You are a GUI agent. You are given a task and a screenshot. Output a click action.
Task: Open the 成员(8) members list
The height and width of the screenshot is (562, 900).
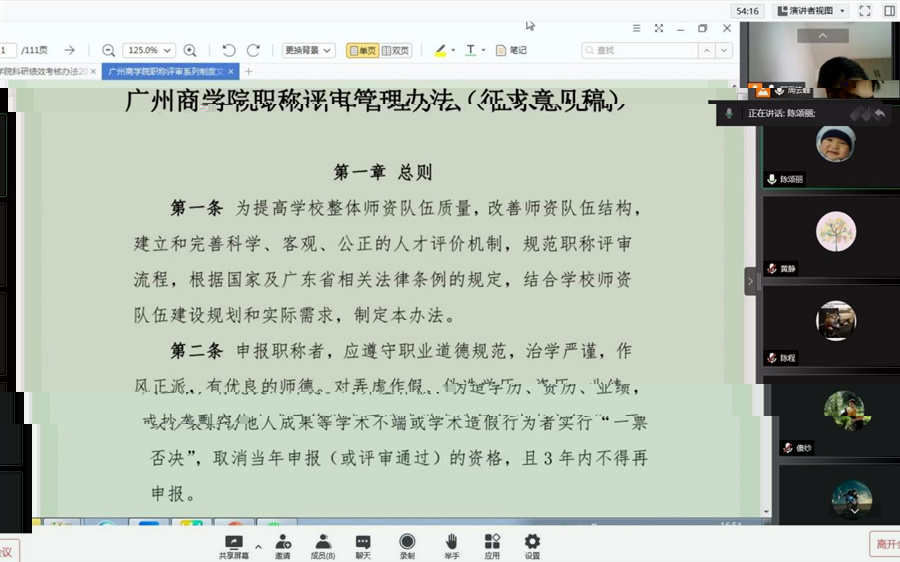(323, 547)
